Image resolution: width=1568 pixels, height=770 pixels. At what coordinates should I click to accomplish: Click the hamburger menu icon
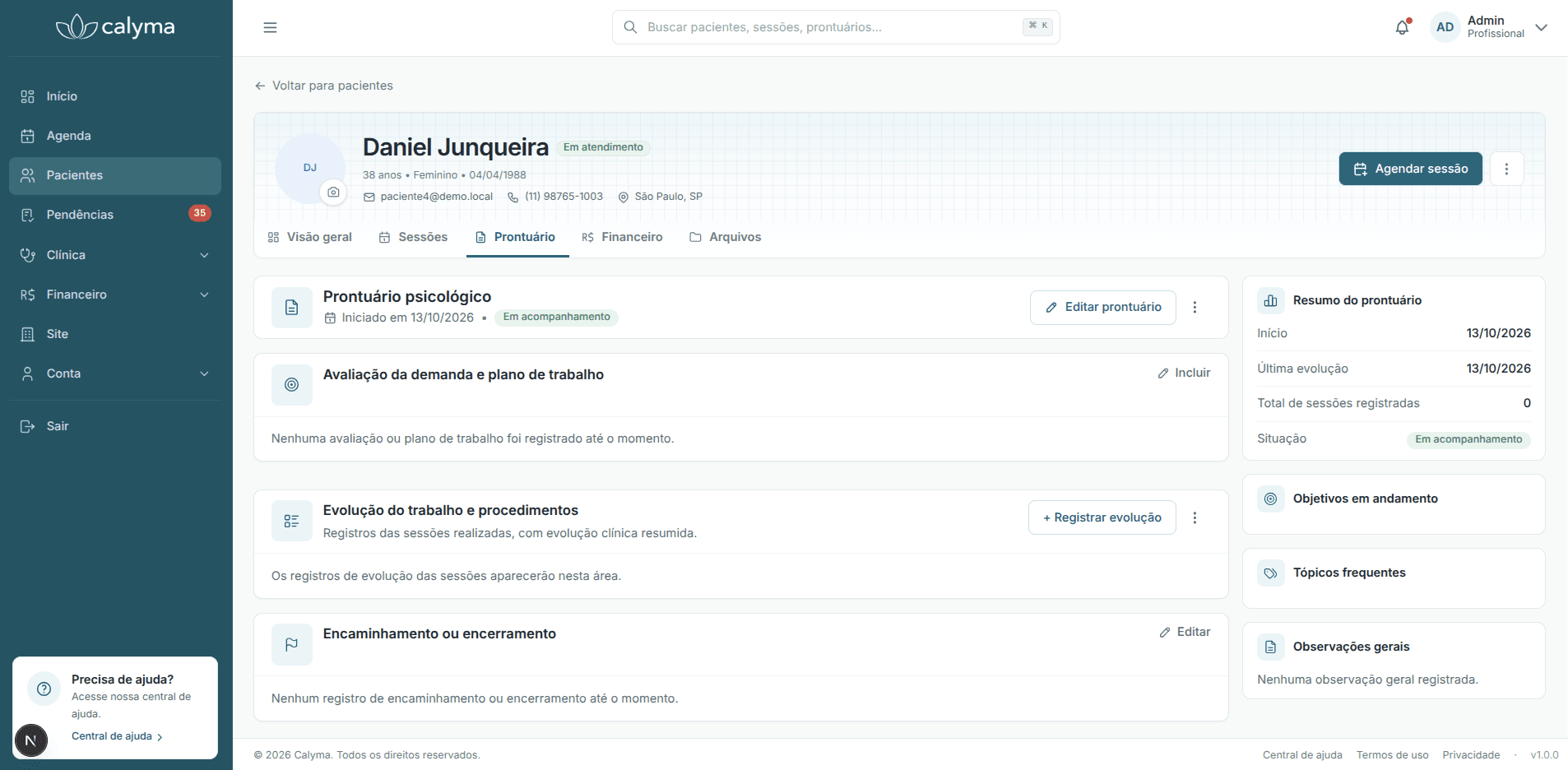coord(270,27)
